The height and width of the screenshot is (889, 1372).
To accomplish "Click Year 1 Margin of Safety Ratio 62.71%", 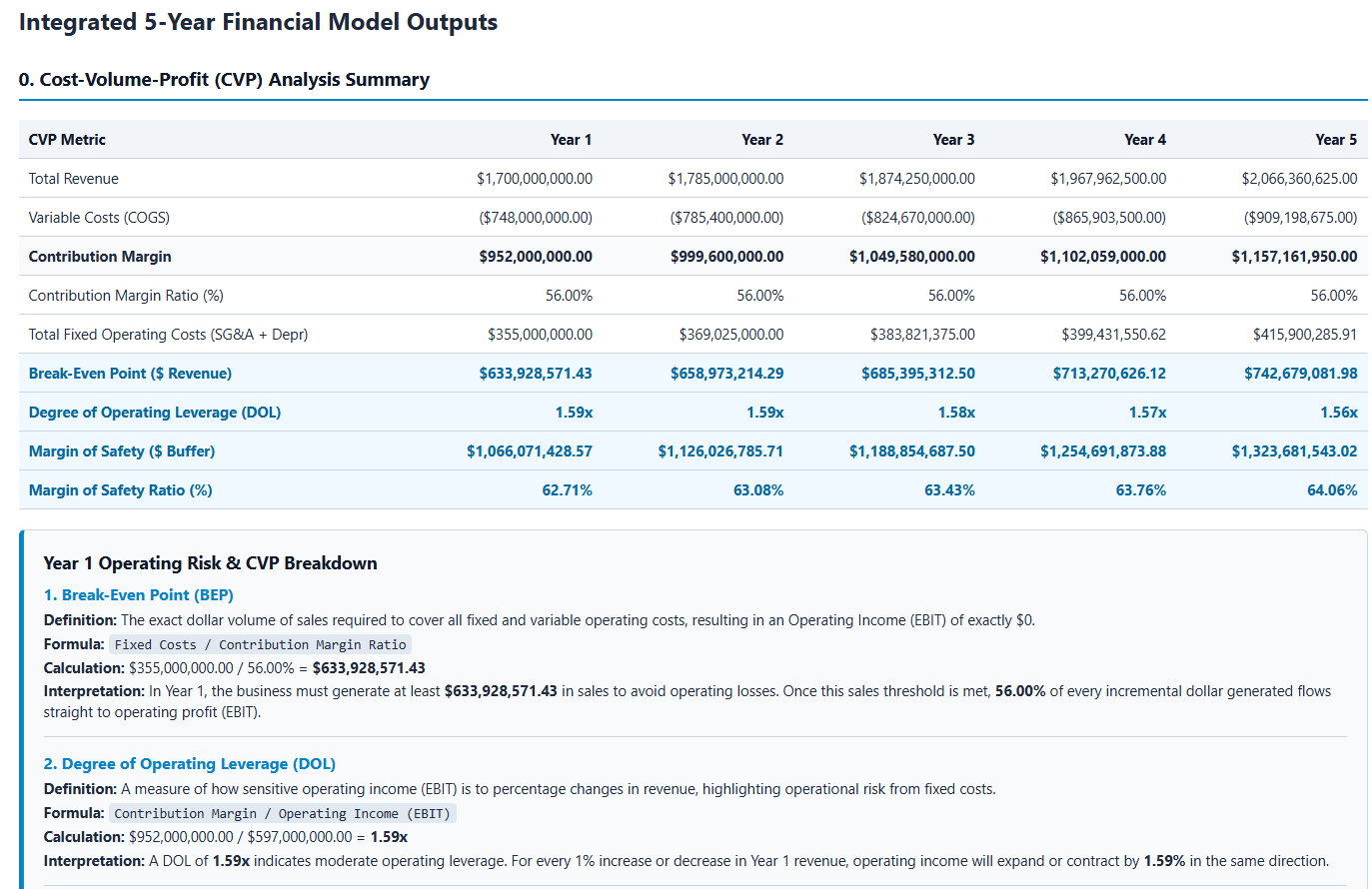I will (x=568, y=490).
